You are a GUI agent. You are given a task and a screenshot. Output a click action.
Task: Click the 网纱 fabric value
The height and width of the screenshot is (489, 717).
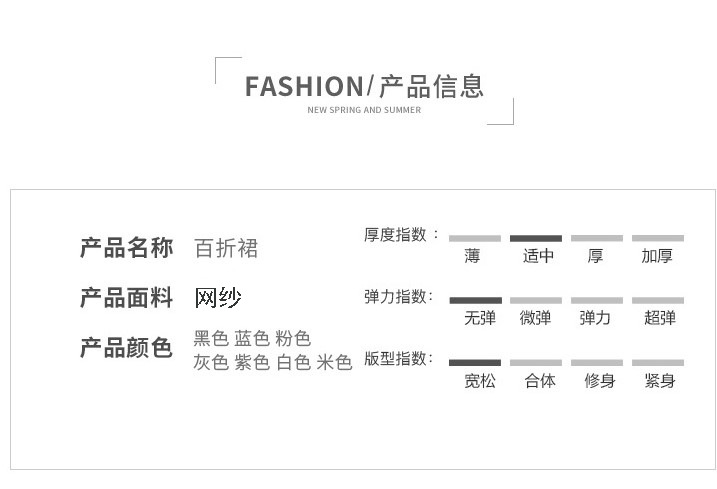[218, 298]
